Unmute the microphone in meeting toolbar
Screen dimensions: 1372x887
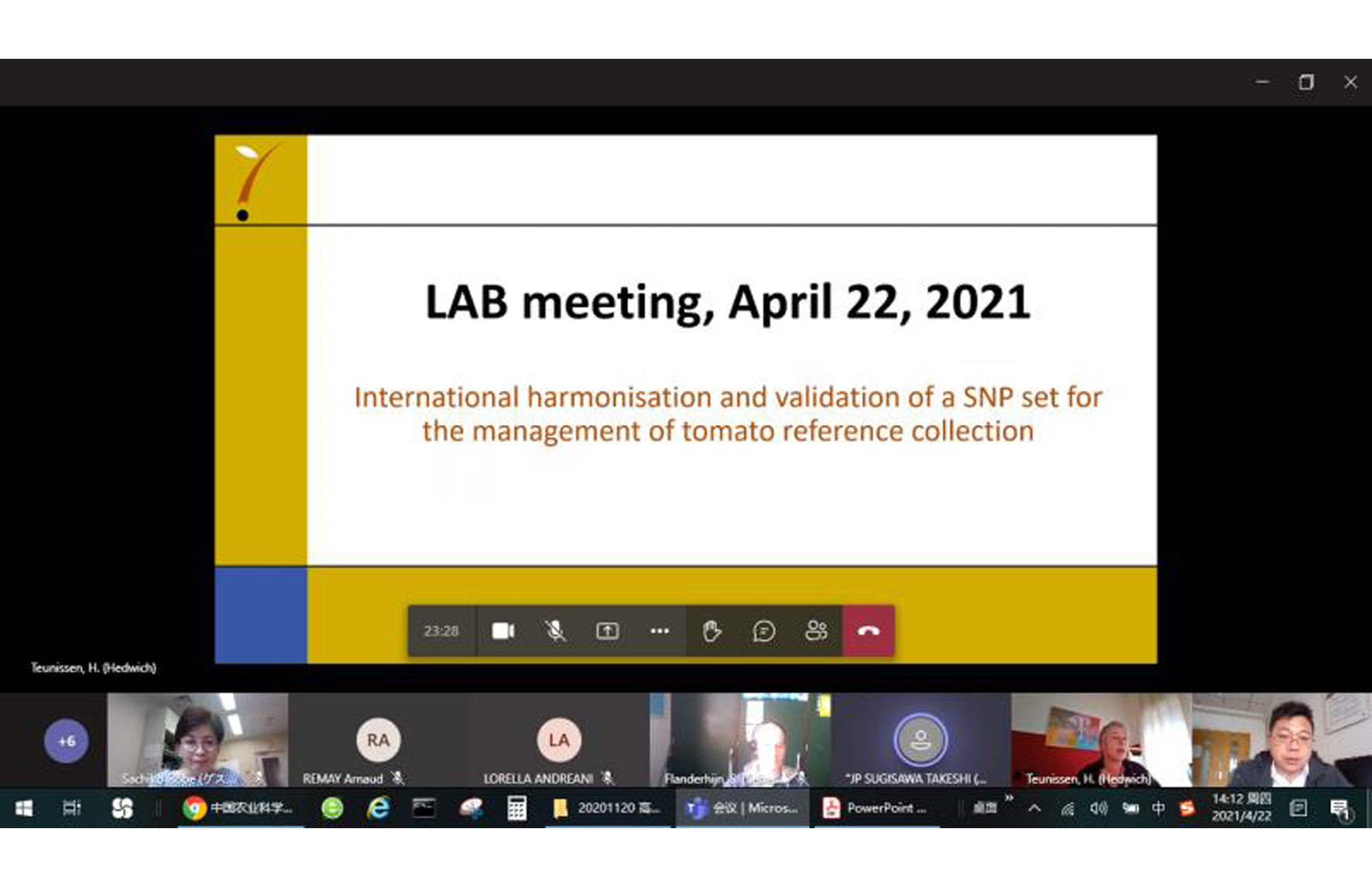[x=555, y=631]
